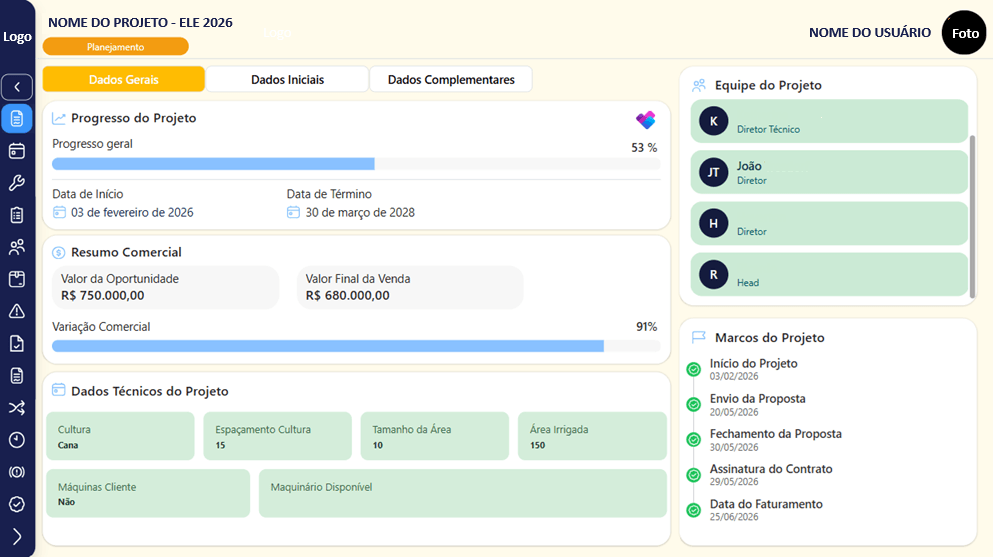The height and width of the screenshot is (557, 993).
Task: Select team member João, Diretor
Action: coord(829,172)
